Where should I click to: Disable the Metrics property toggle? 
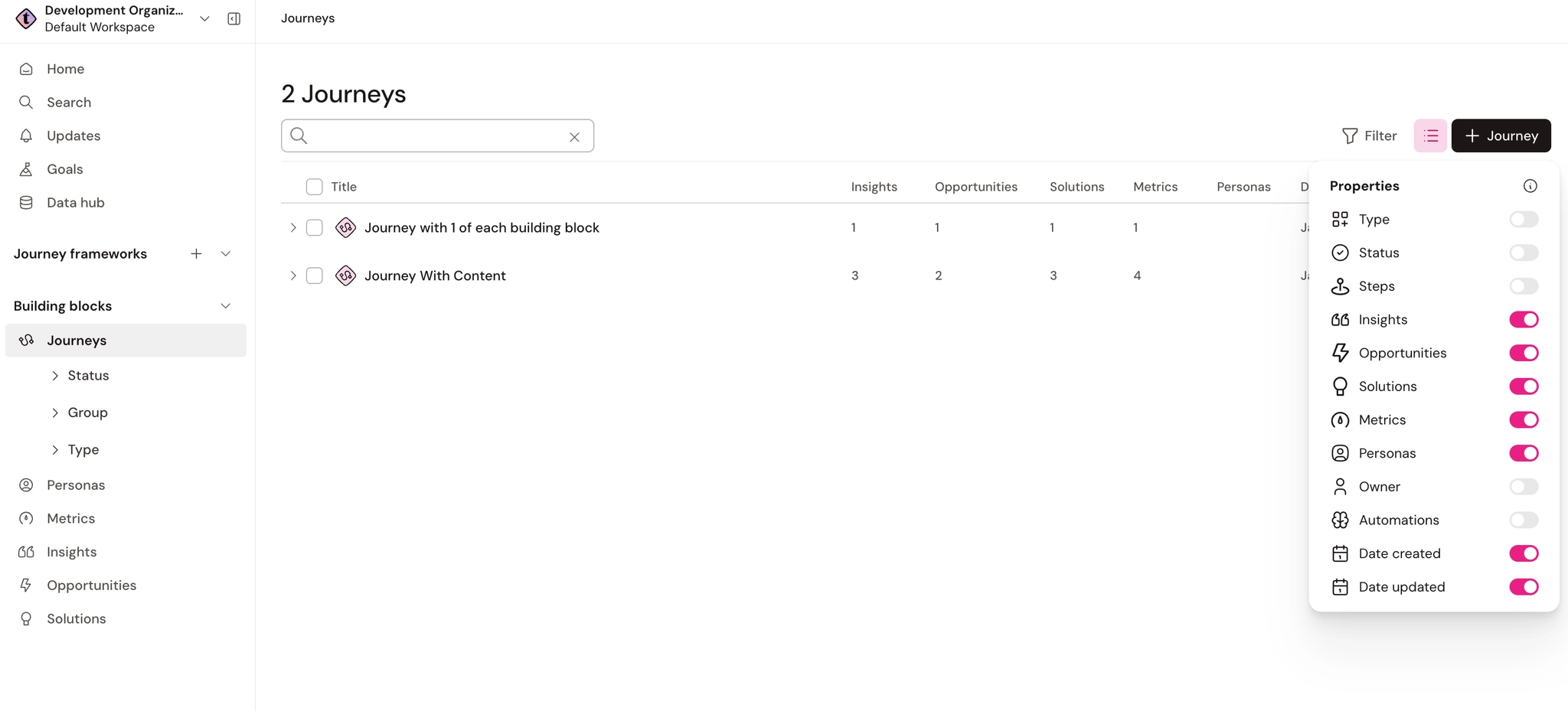1524,420
